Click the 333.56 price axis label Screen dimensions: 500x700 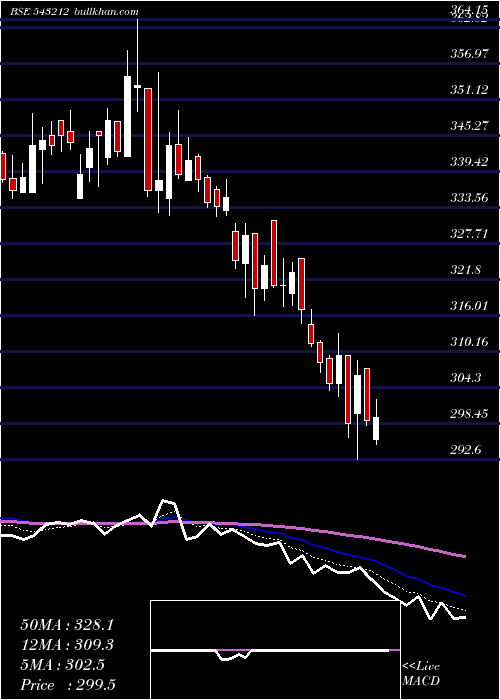[468, 198]
